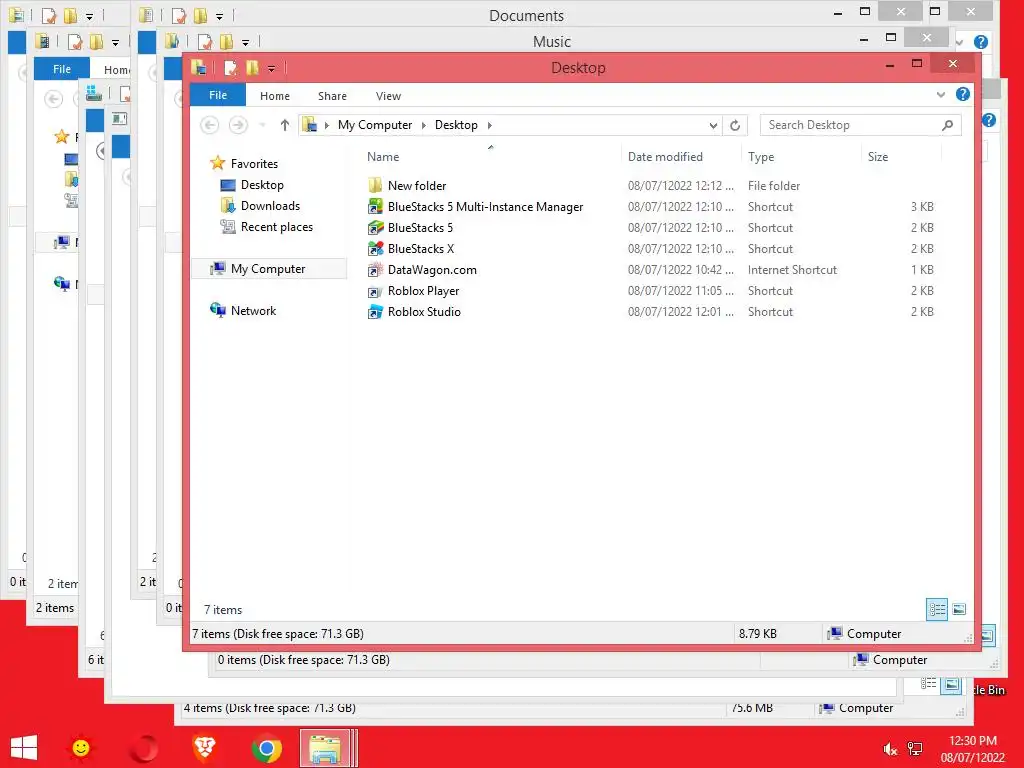
Task: Switch to the Home ribbon tab in Desktop window
Action: pos(275,96)
